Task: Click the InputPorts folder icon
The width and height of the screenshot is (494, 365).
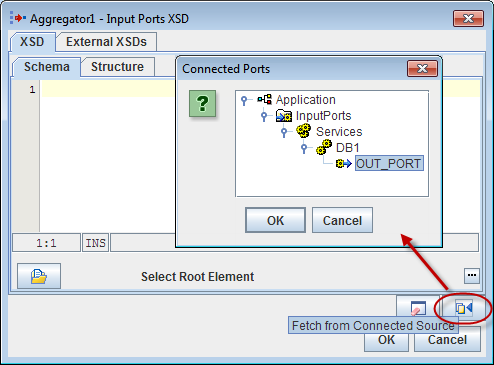Action: (284, 116)
